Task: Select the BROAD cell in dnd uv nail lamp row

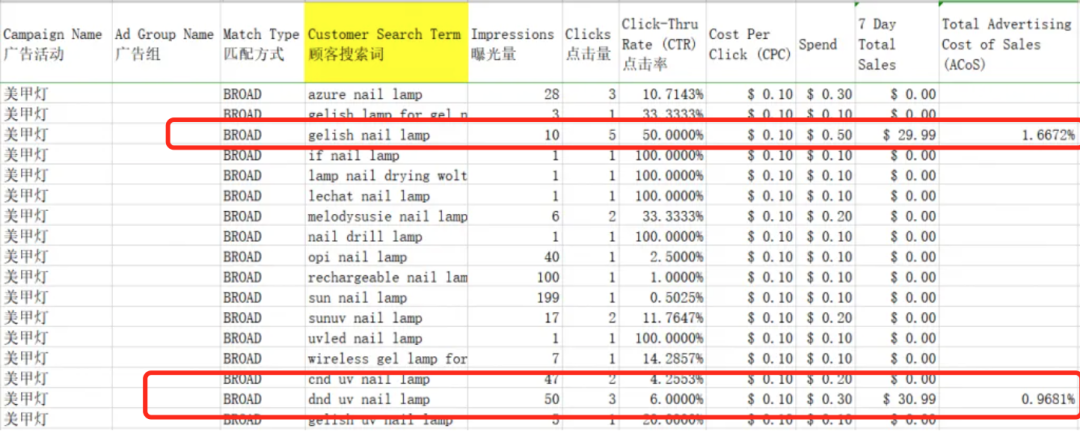Action: [262, 400]
